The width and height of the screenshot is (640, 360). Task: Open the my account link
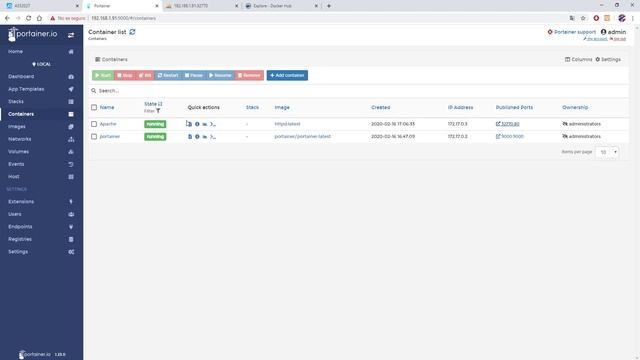(596, 39)
